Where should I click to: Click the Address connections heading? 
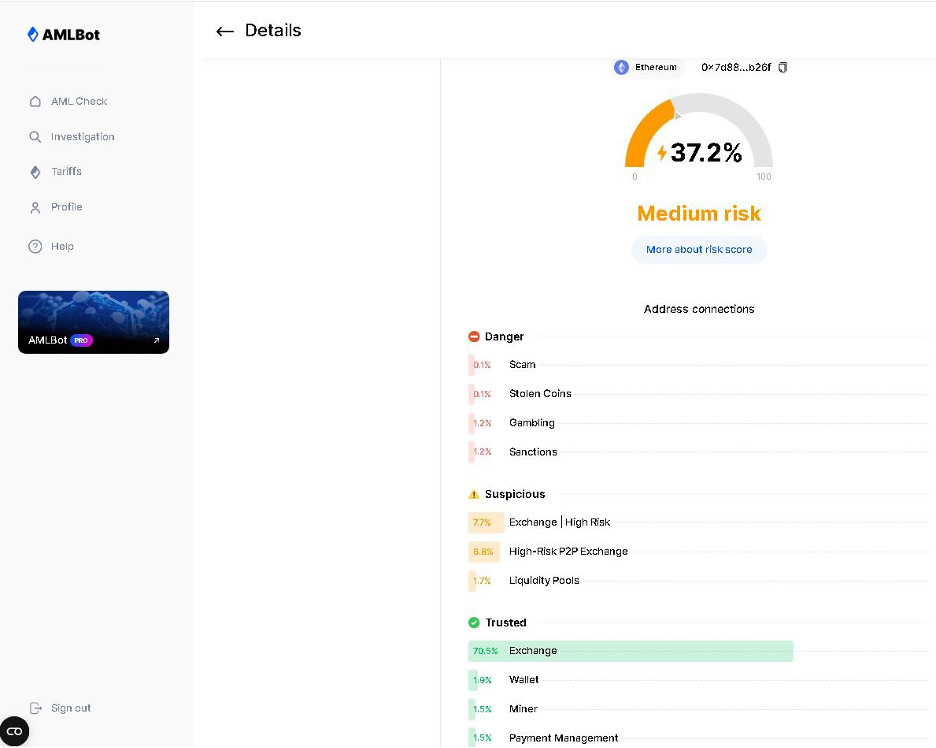(x=699, y=309)
